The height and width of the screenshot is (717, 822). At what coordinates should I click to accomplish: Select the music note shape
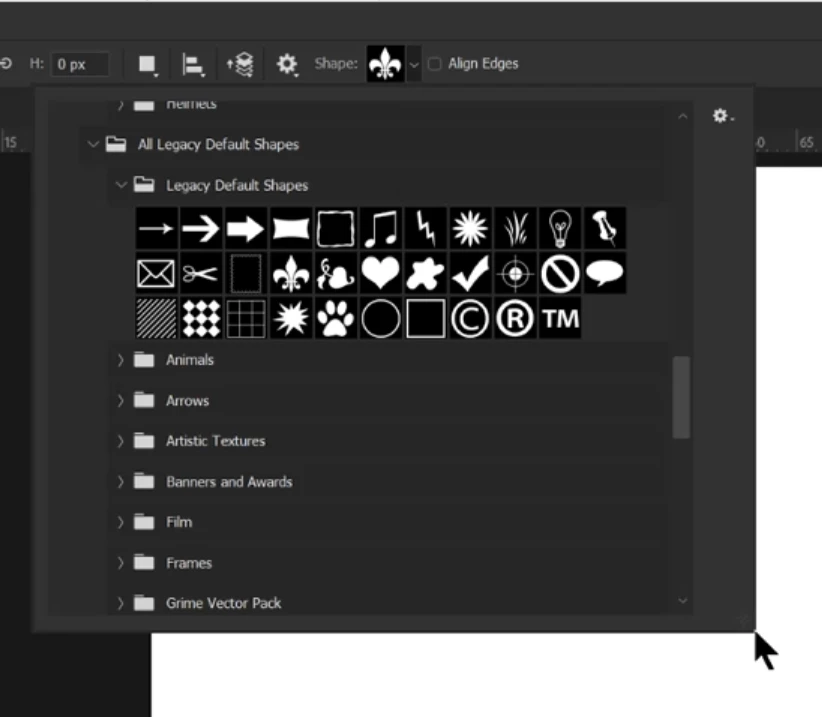381,228
